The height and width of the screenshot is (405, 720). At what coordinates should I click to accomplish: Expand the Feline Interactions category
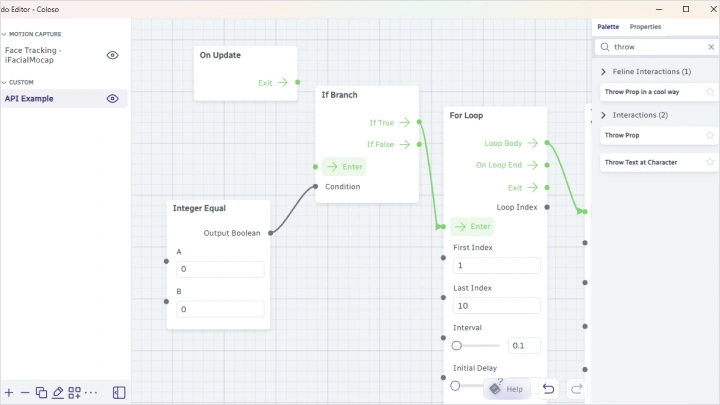603,72
